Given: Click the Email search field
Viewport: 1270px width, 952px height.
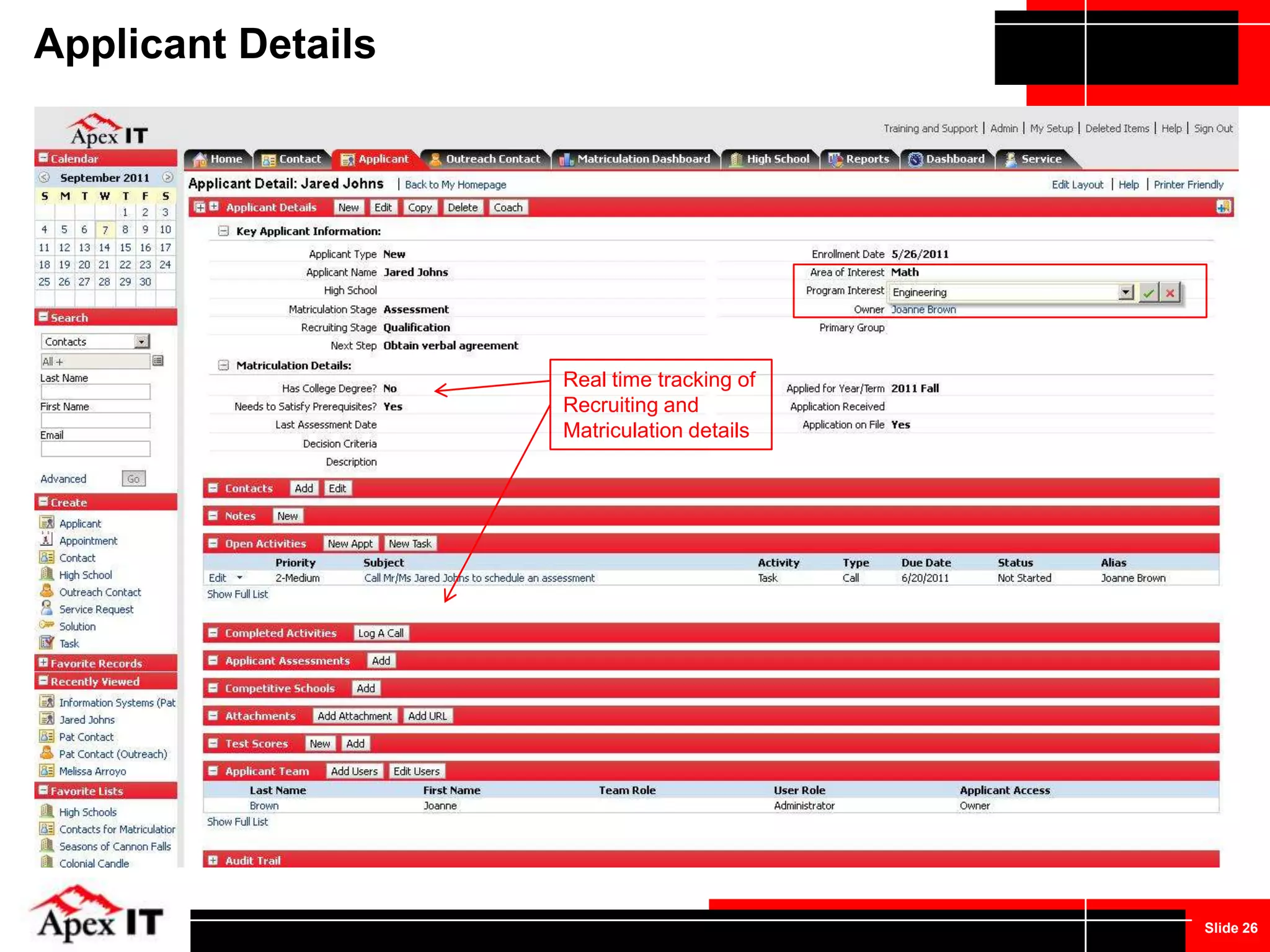Looking at the screenshot, I should click(x=95, y=449).
